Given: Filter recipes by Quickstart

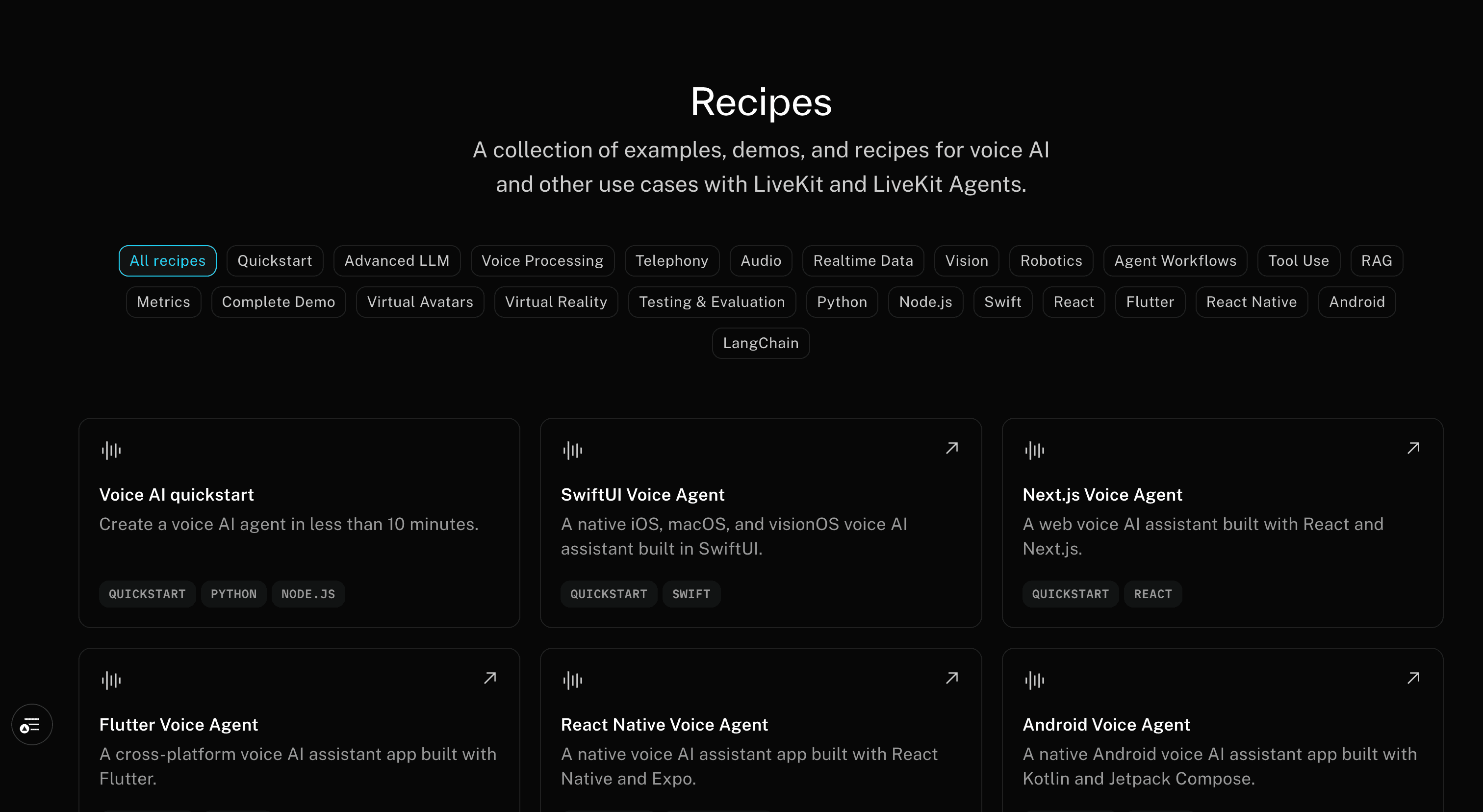Looking at the screenshot, I should pos(275,261).
